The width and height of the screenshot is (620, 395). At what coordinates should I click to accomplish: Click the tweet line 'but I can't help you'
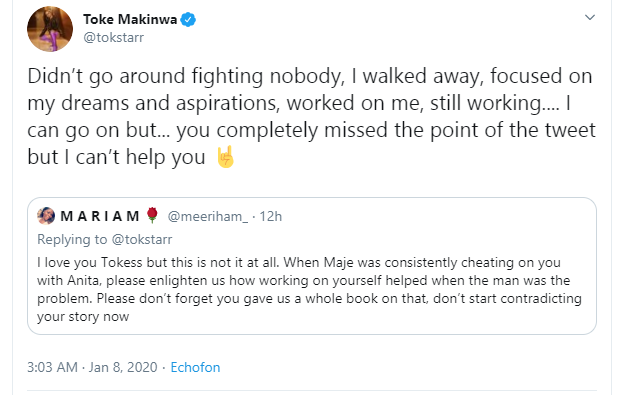tap(116, 157)
